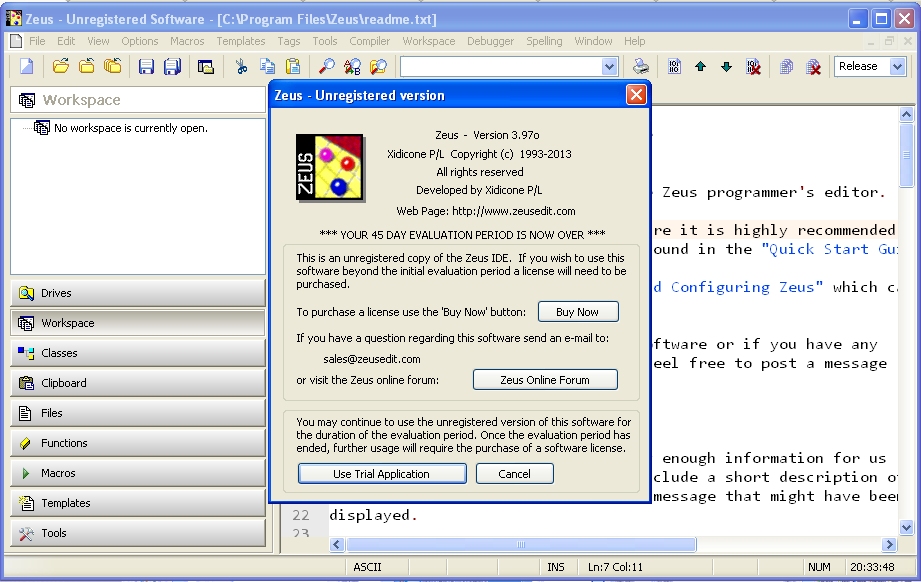Click the Find in Files icon
Image resolution: width=921 pixels, height=582 pixels.
pyautogui.click(x=378, y=66)
